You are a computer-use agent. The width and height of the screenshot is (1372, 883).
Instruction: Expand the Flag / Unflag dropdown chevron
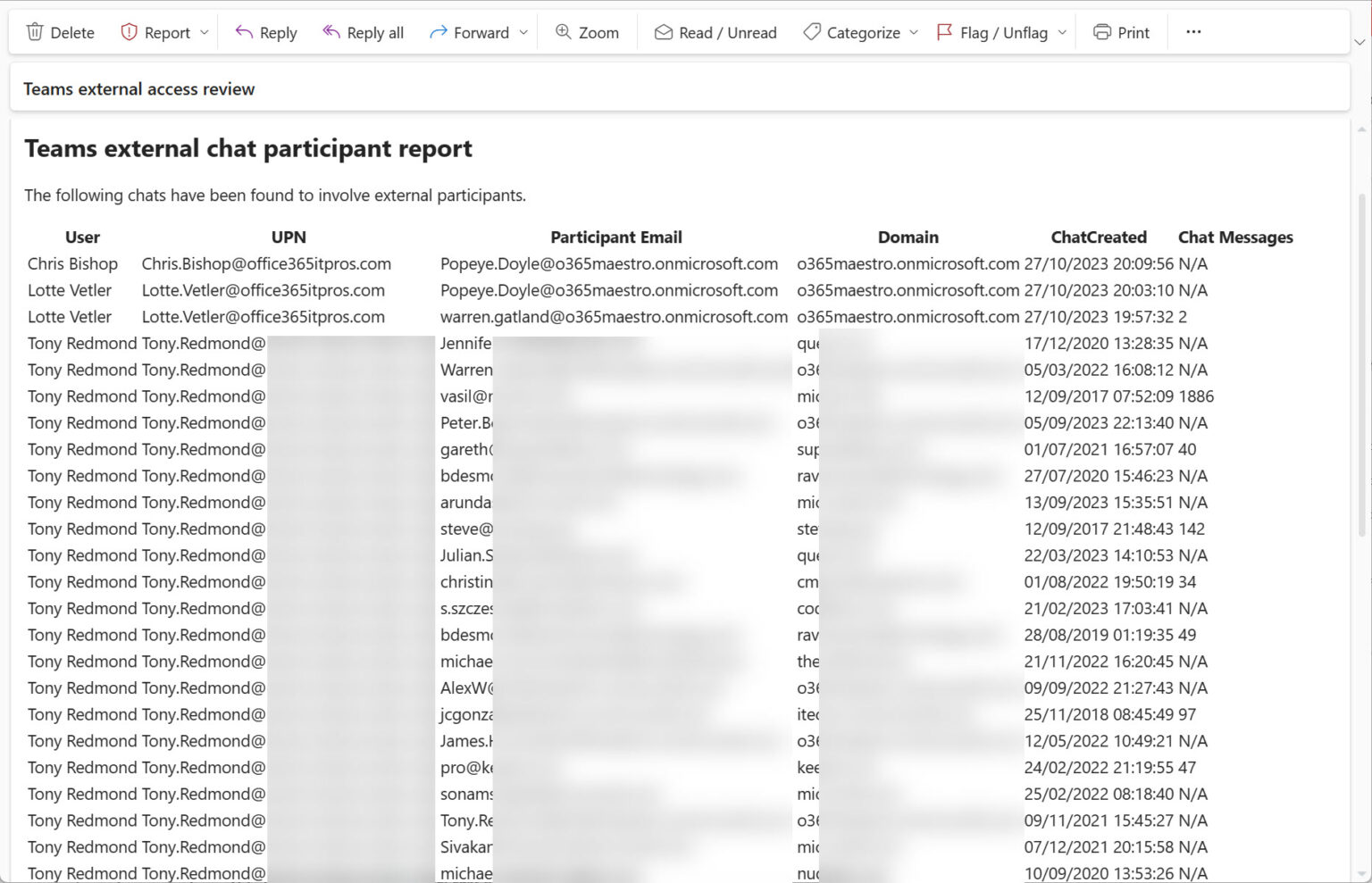pyautogui.click(x=1062, y=33)
